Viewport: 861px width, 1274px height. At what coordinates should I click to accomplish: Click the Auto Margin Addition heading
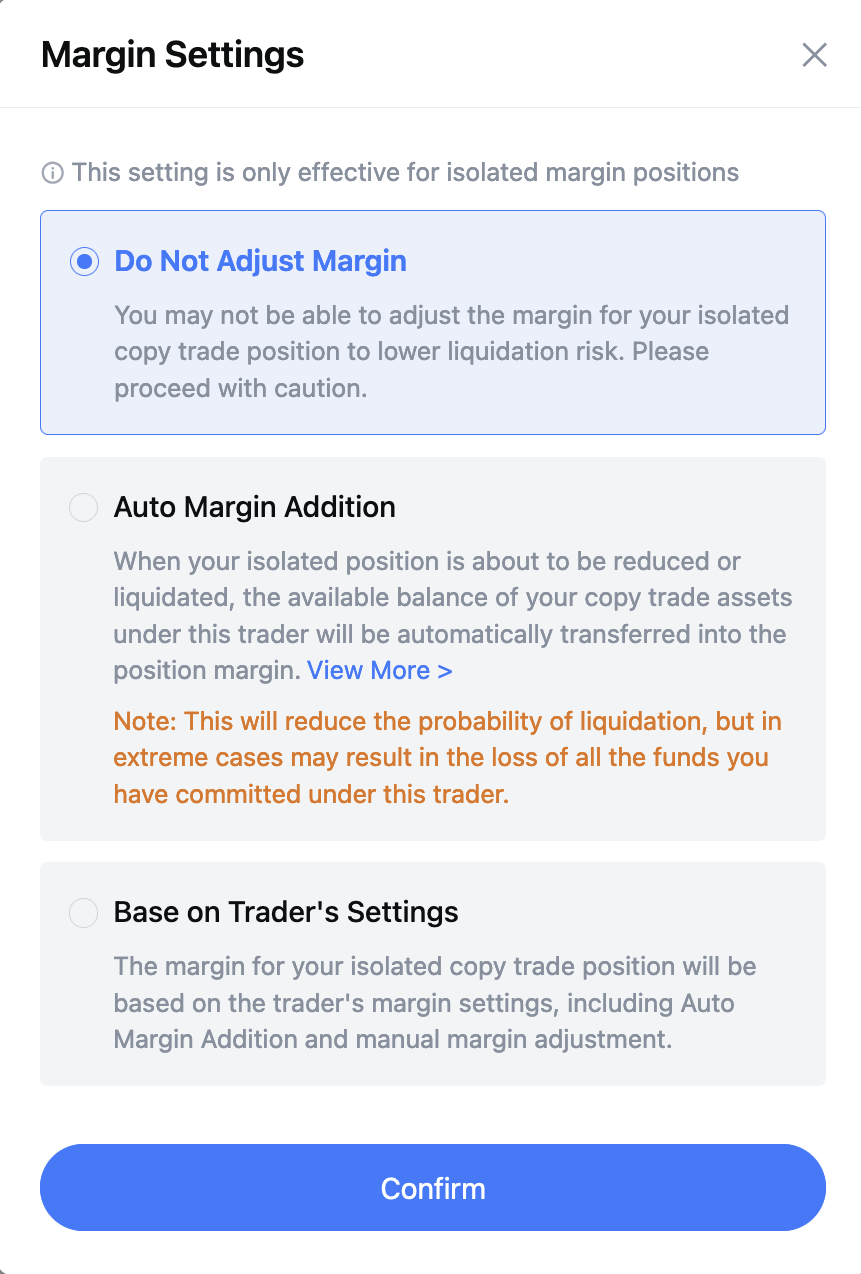click(255, 507)
